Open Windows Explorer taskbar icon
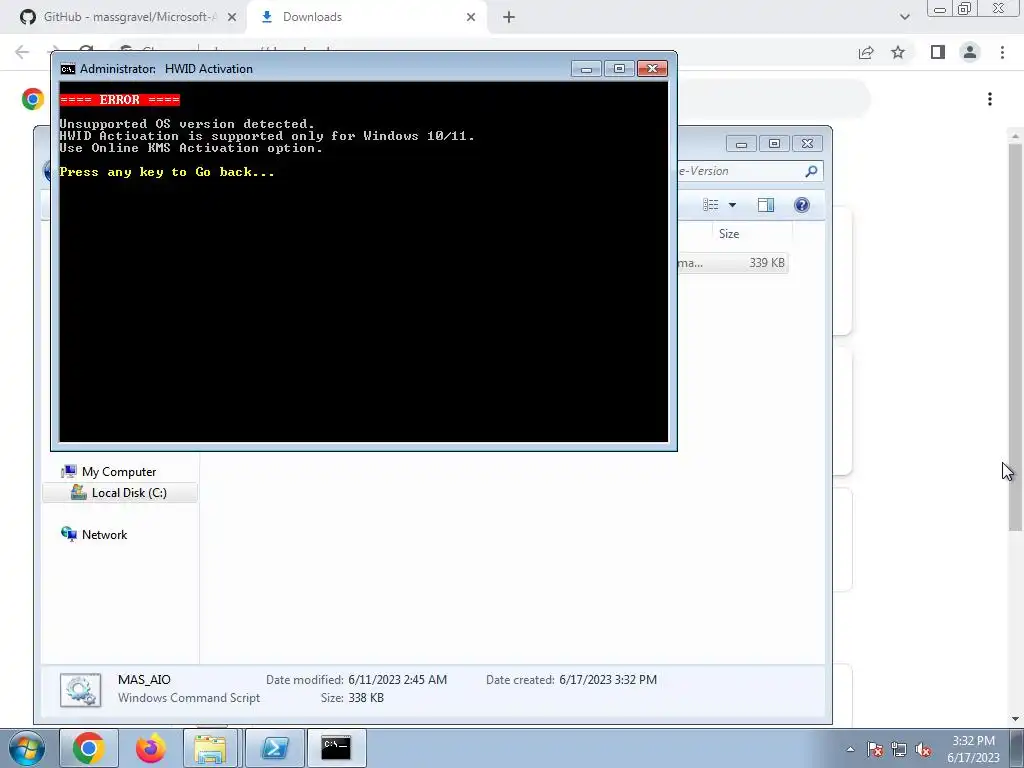The image size is (1024, 768). coord(210,748)
